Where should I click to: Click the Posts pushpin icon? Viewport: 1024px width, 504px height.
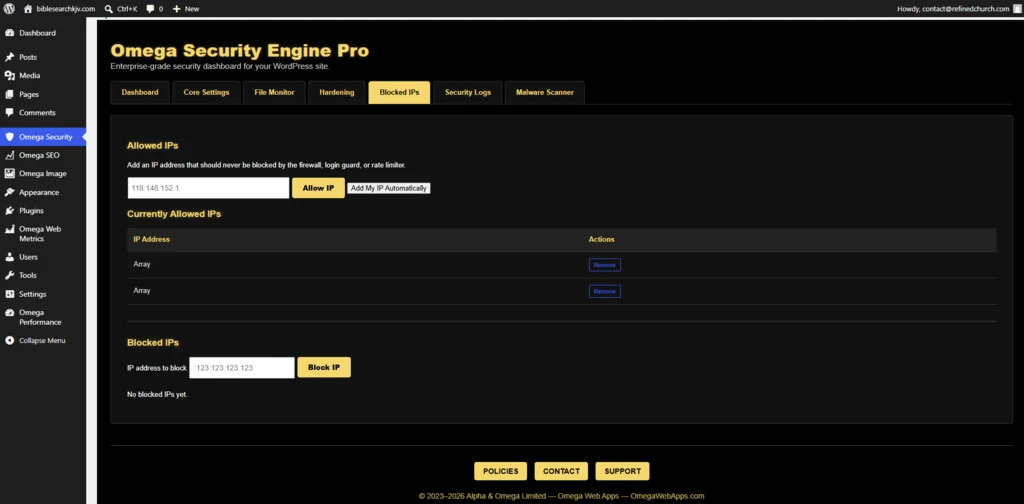pyautogui.click(x=9, y=57)
